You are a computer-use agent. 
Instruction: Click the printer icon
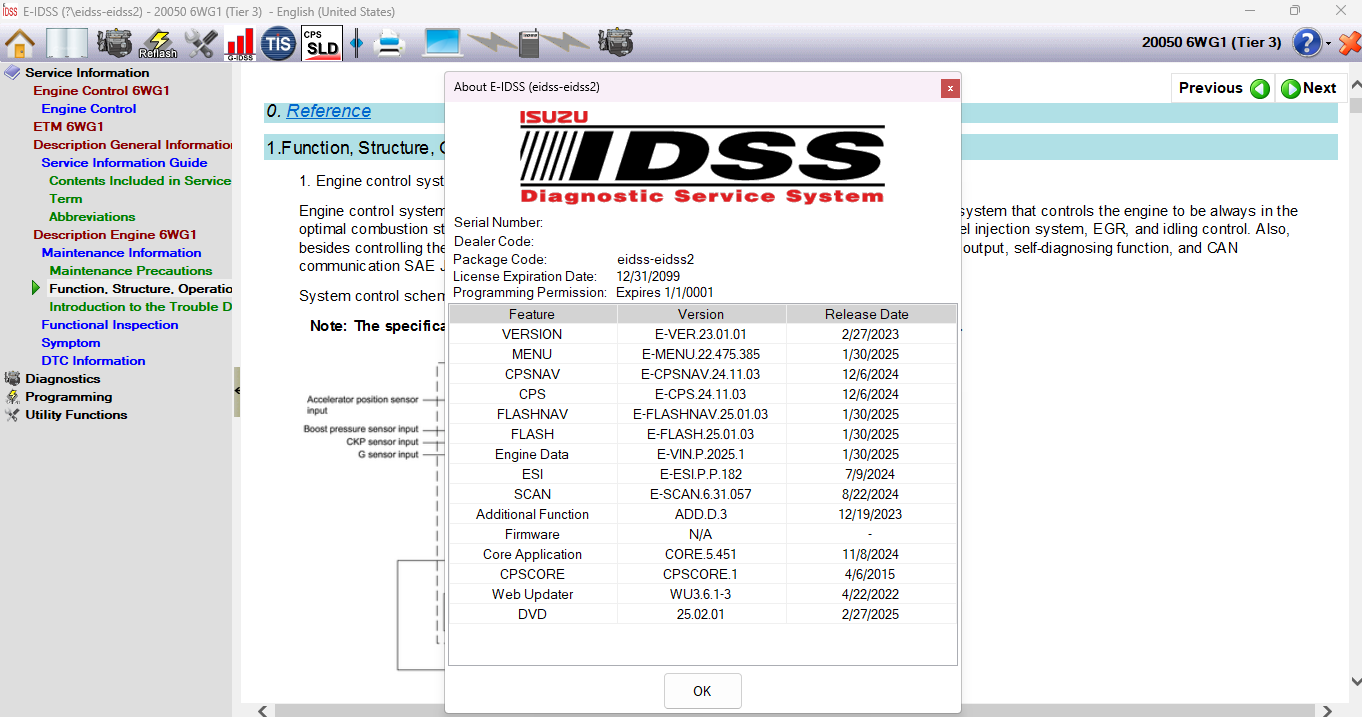click(x=390, y=44)
